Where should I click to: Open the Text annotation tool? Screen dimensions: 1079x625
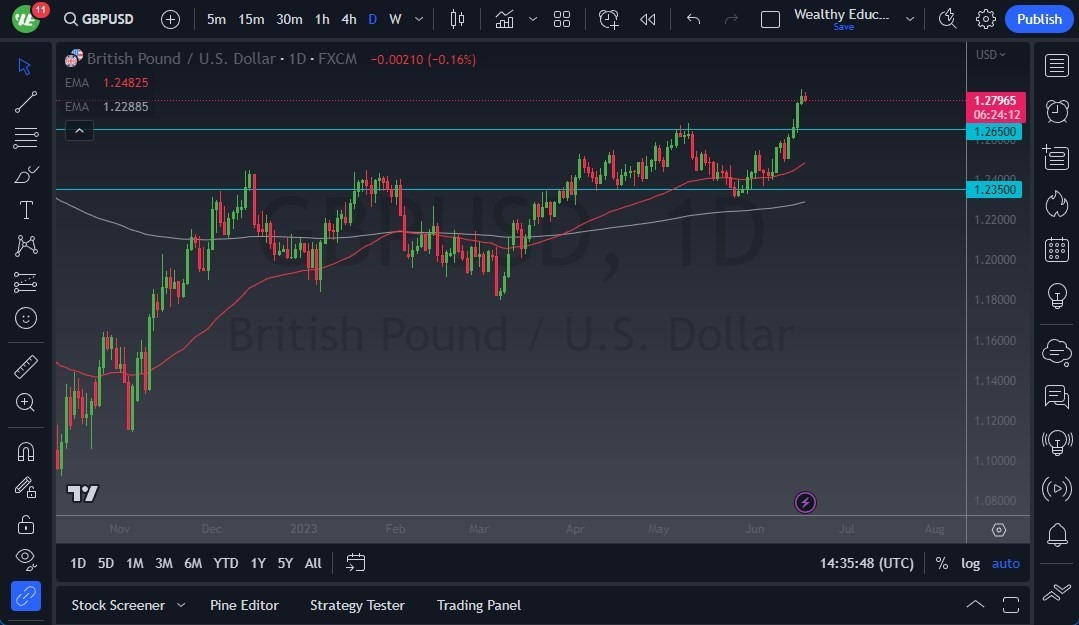[x=26, y=210]
